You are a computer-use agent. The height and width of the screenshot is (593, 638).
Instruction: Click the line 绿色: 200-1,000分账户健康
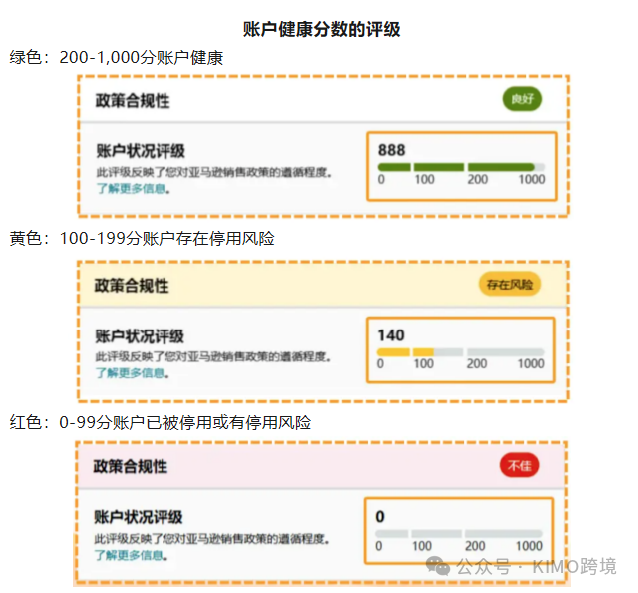(116, 57)
